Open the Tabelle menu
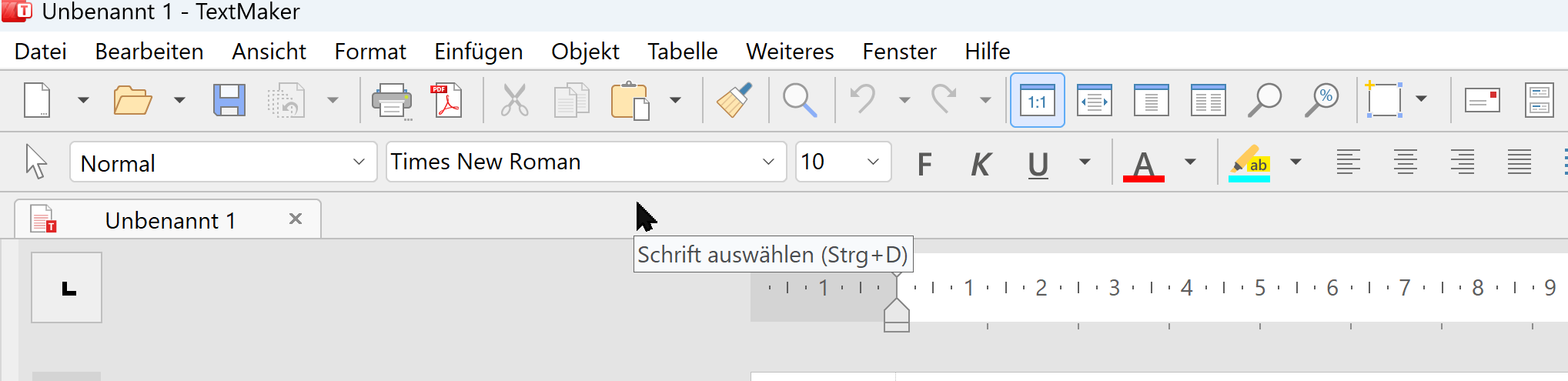Image resolution: width=1568 pixels, height=381 pixels. (682, 52)
